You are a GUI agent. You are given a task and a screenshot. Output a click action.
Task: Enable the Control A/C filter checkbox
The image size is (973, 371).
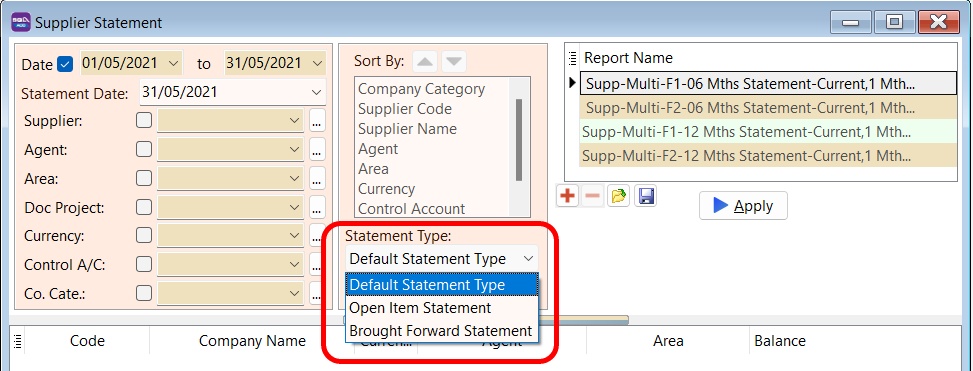[144, 264]
